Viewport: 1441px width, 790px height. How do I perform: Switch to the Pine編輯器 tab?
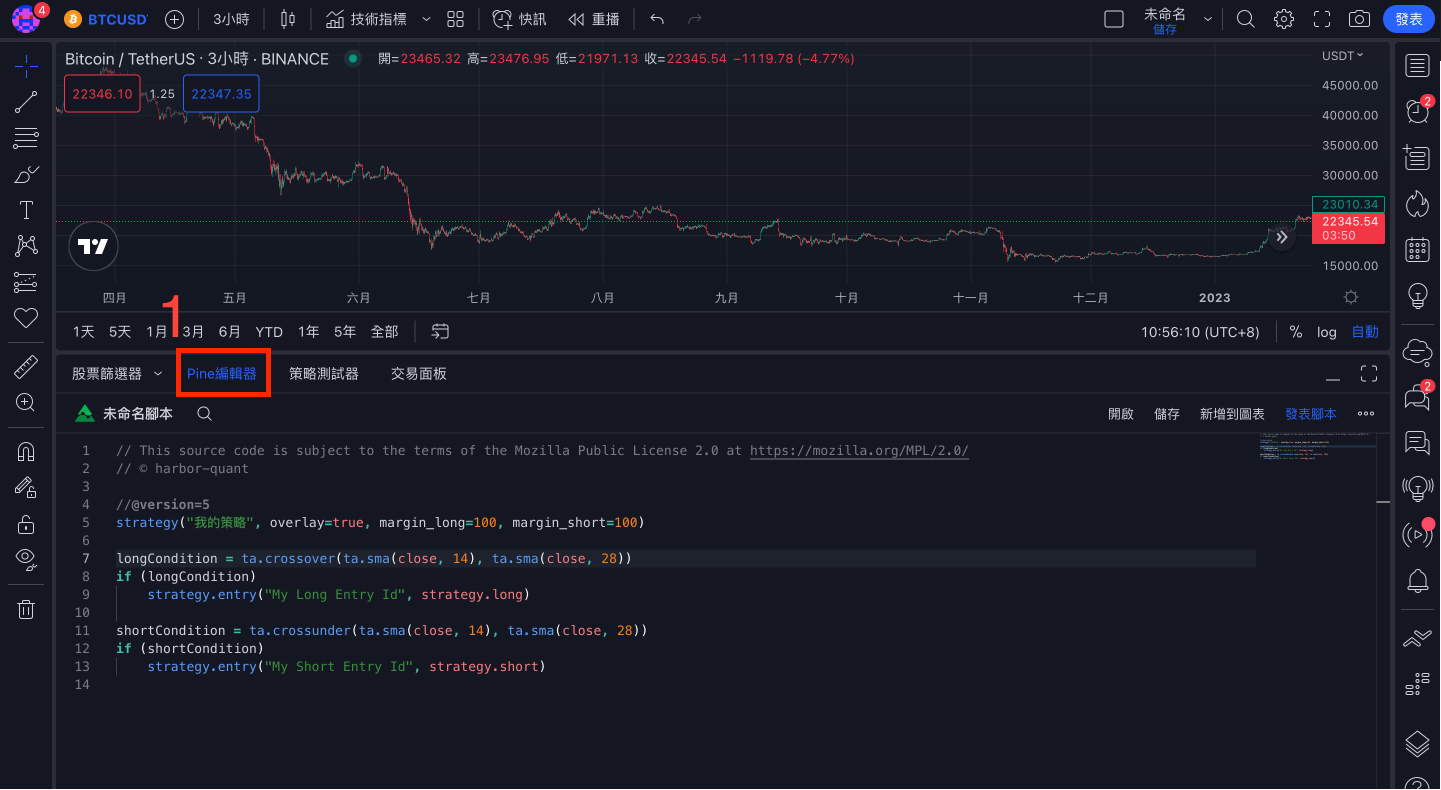(x=222, y=374)
